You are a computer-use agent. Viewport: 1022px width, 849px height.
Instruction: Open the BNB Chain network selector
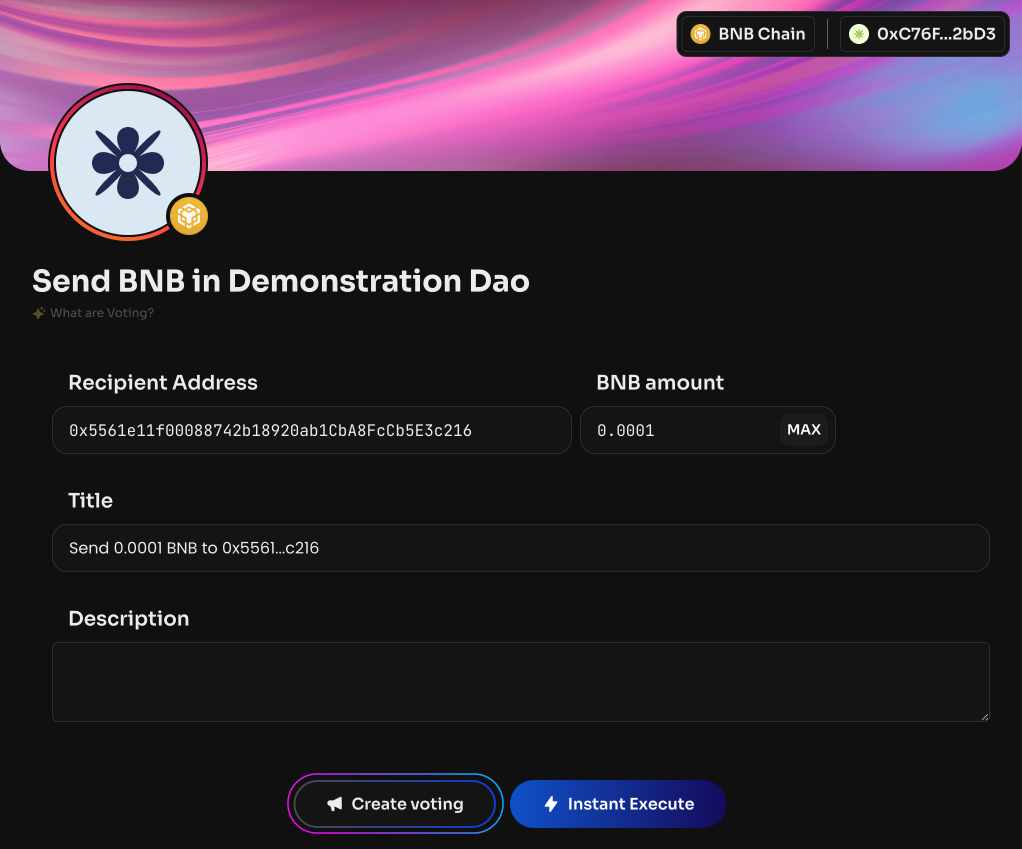click(748, 34)
